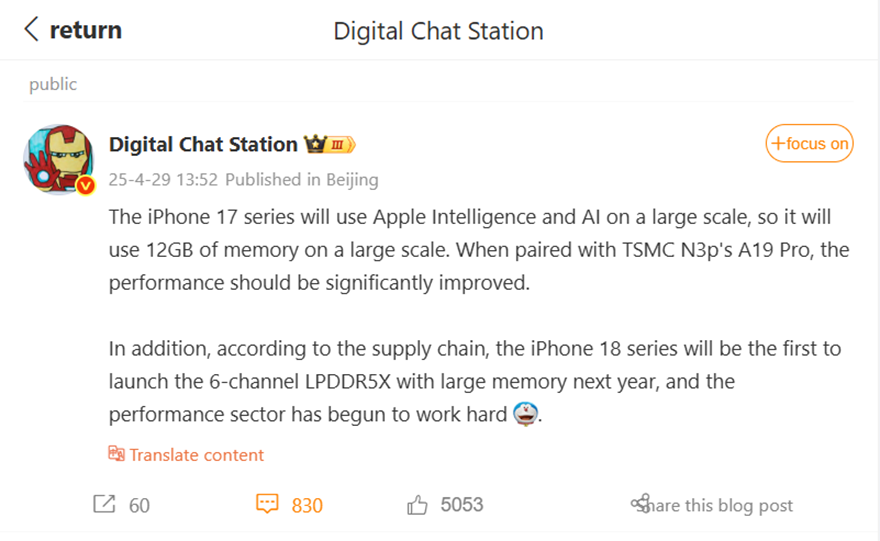
Task: Select the "Translate content" link
Action: click(x=197, y=455)
